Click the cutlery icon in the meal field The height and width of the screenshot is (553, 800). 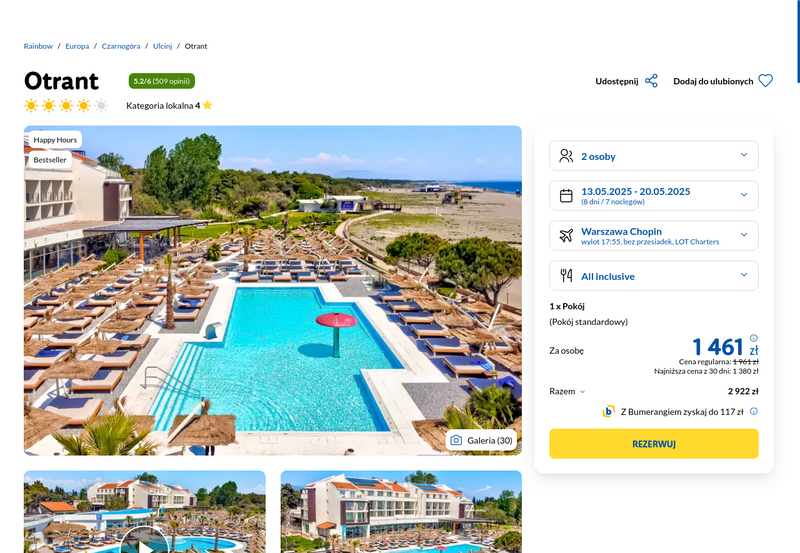tap(566, 276)
